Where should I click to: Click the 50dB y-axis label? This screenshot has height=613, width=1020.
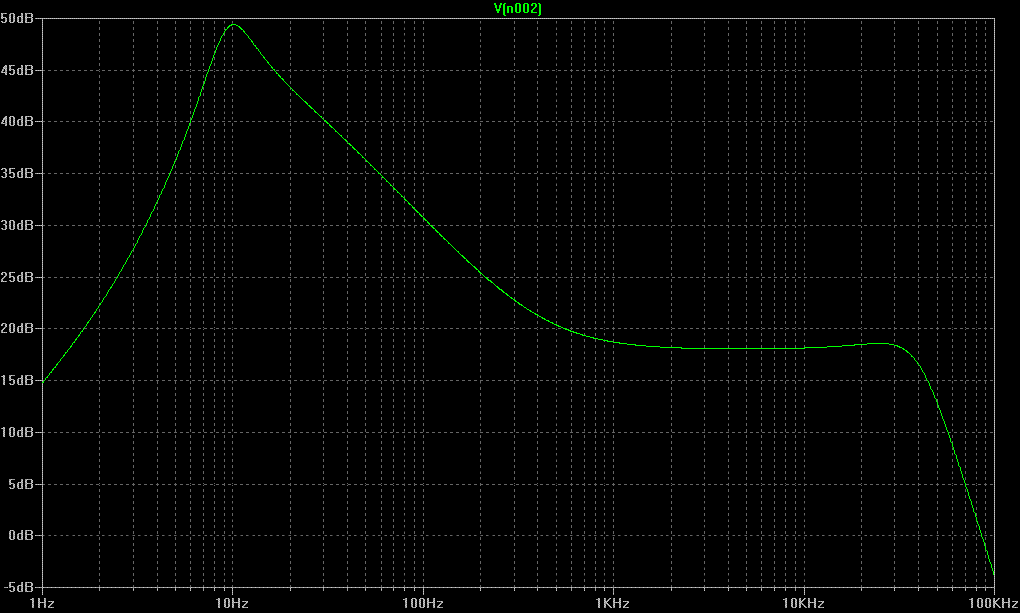click(x=17, y=18)
